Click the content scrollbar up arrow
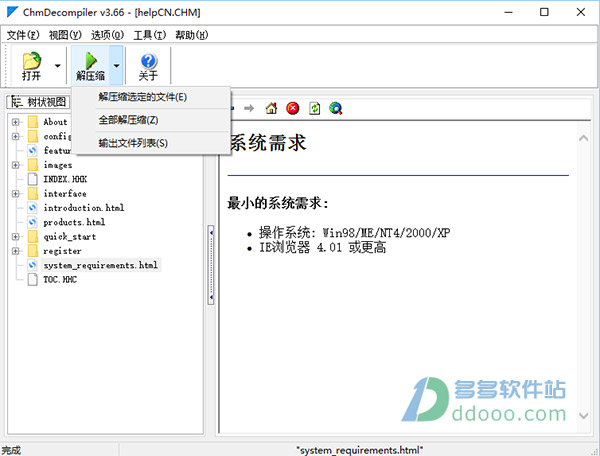This screenshot has width=600, height=456. point(584,138)
